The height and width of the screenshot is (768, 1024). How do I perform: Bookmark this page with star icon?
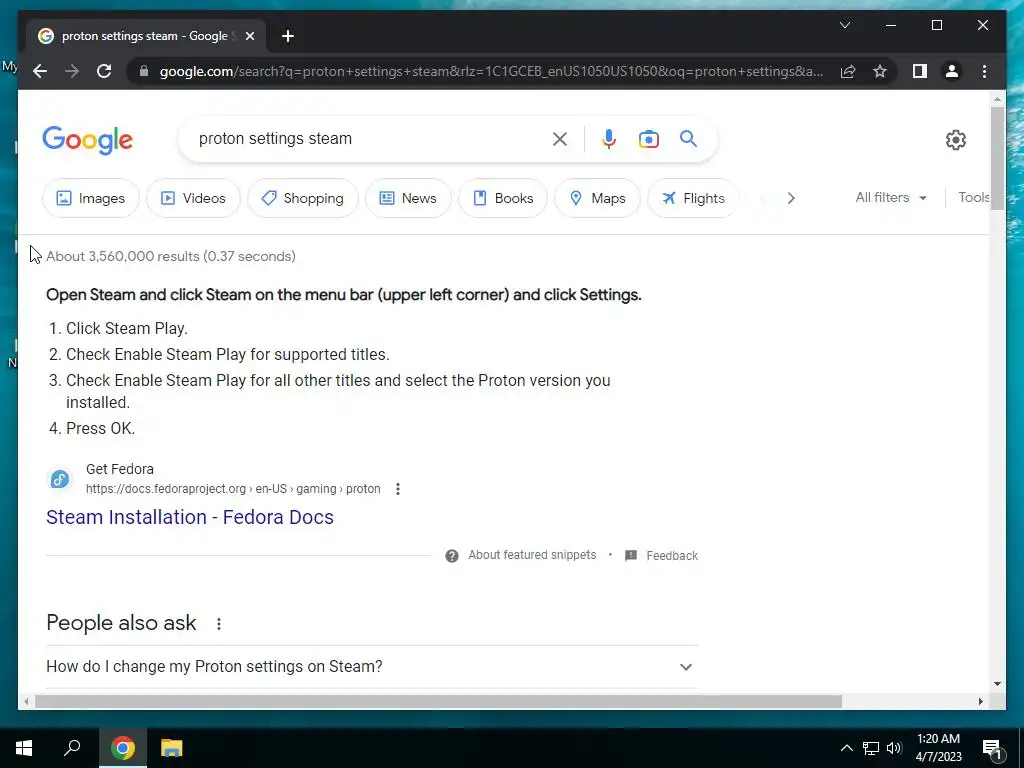[x=880, y=71]
